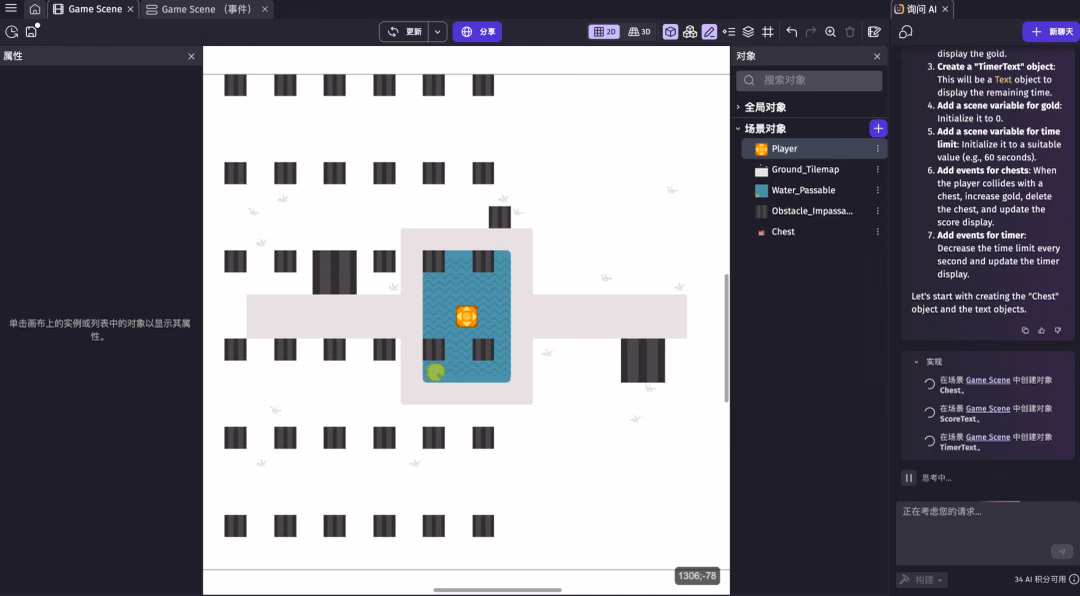
Task: Show info about available AI credits
Action: (x=1074, y=579)
